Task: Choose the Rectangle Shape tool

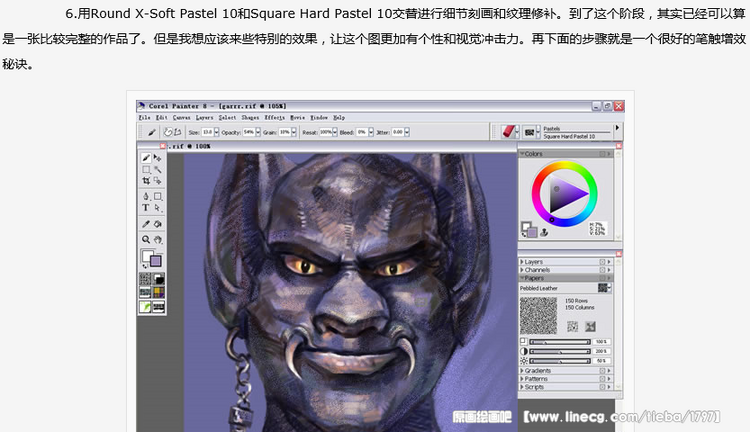Action: coord(157,196)
